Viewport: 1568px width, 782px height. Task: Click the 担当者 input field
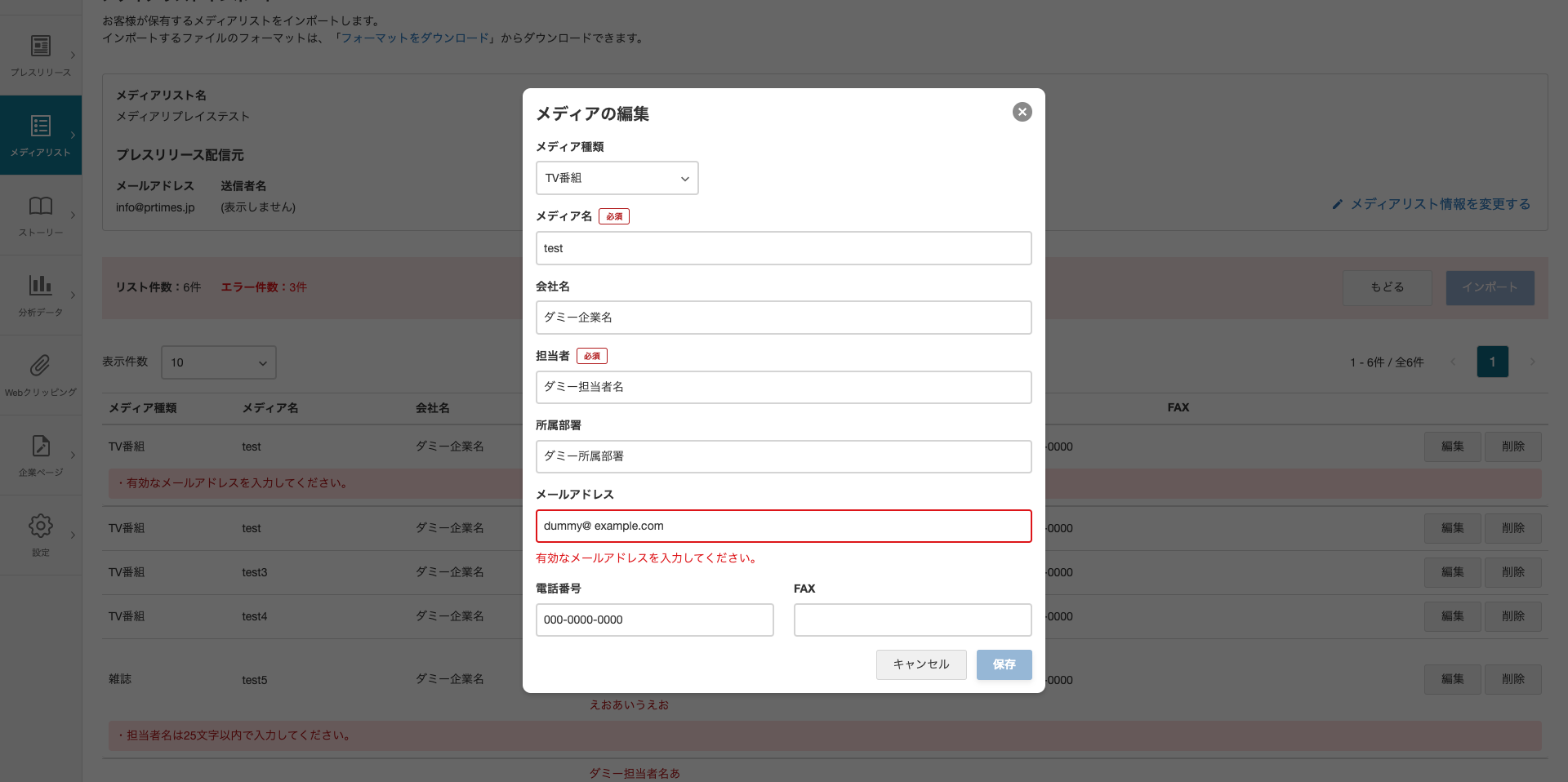pos(783,387)
